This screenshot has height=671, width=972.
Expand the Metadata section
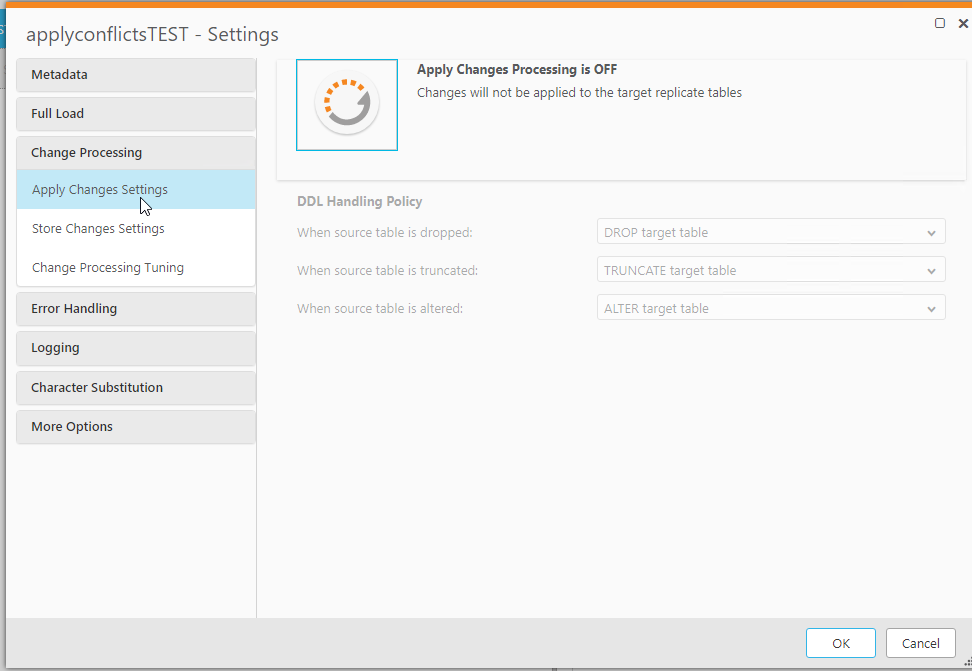coord(136,75)
